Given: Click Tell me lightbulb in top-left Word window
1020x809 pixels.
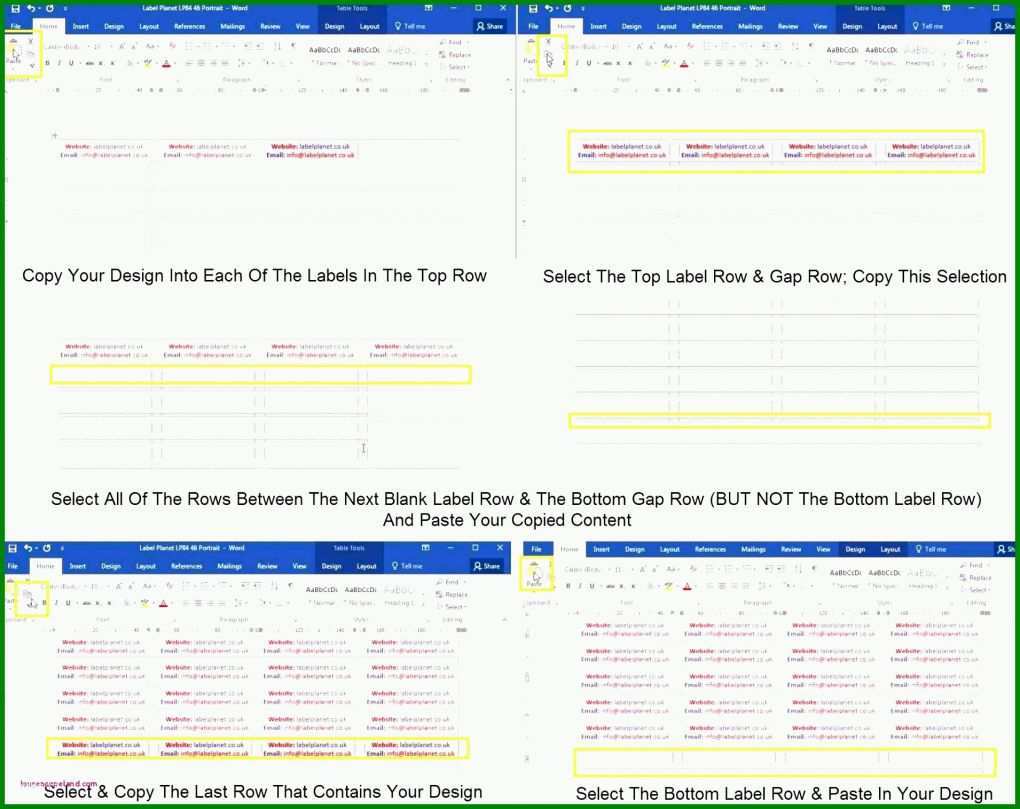Looking at the screenshot, I should 398,26.
